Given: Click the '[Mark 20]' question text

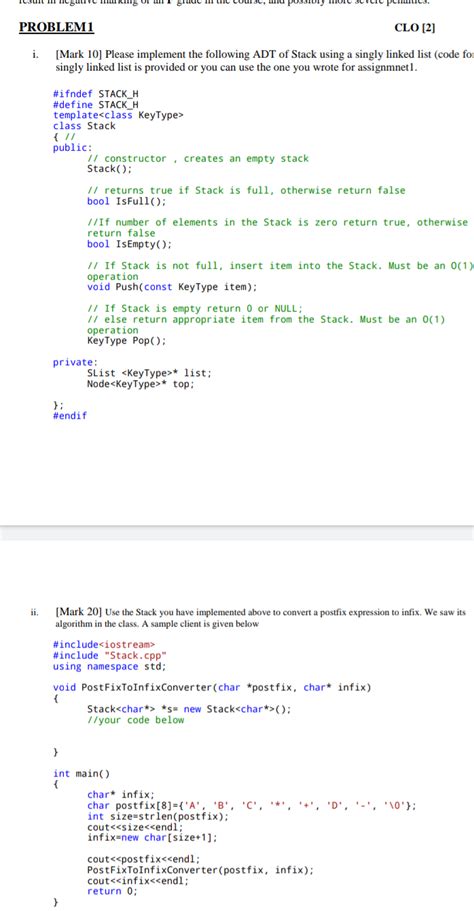Looking at the screenshot, I should tap(260, 618).
